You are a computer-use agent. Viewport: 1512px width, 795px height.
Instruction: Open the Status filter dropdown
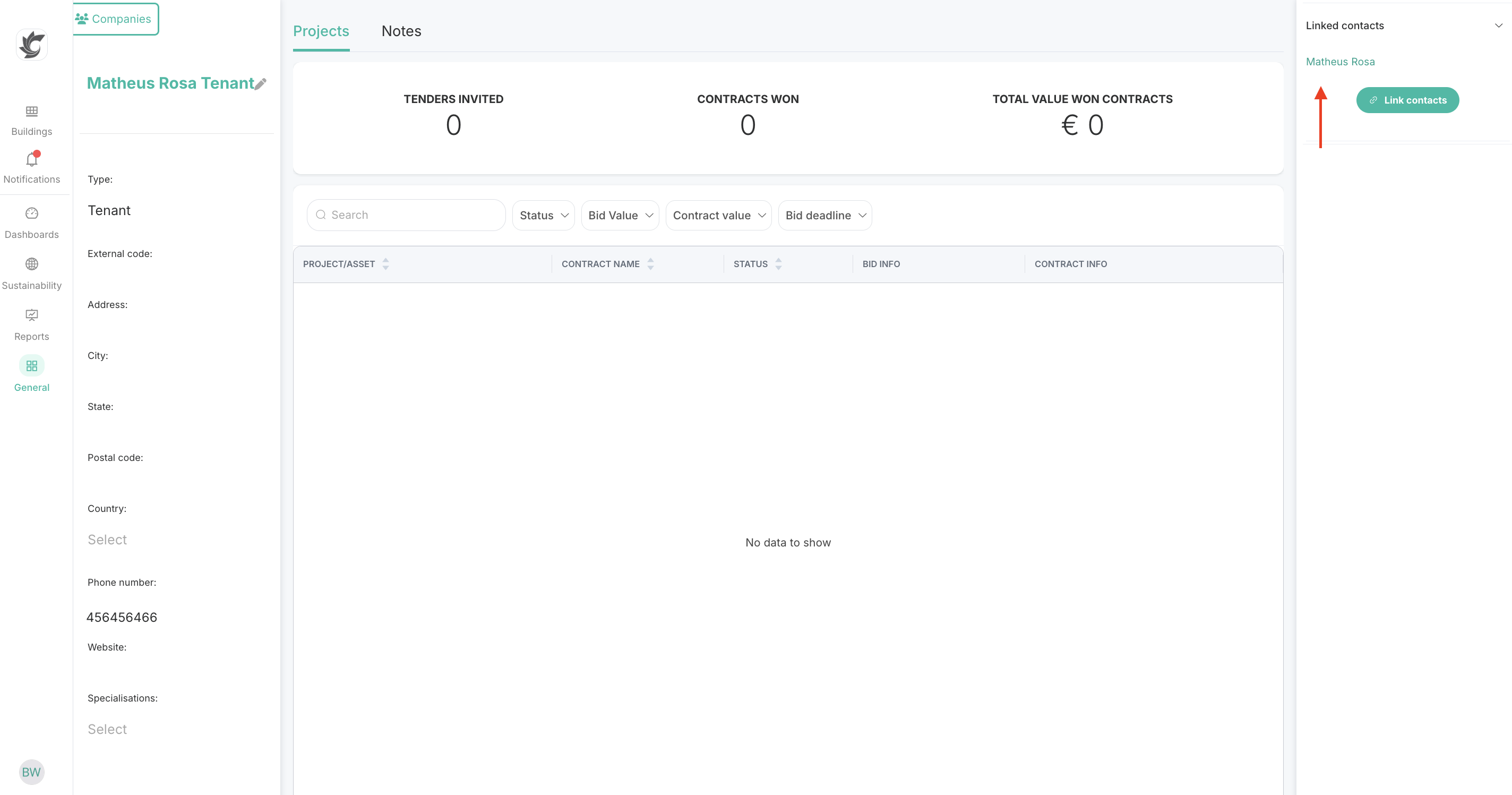click(x=544, y=216)
